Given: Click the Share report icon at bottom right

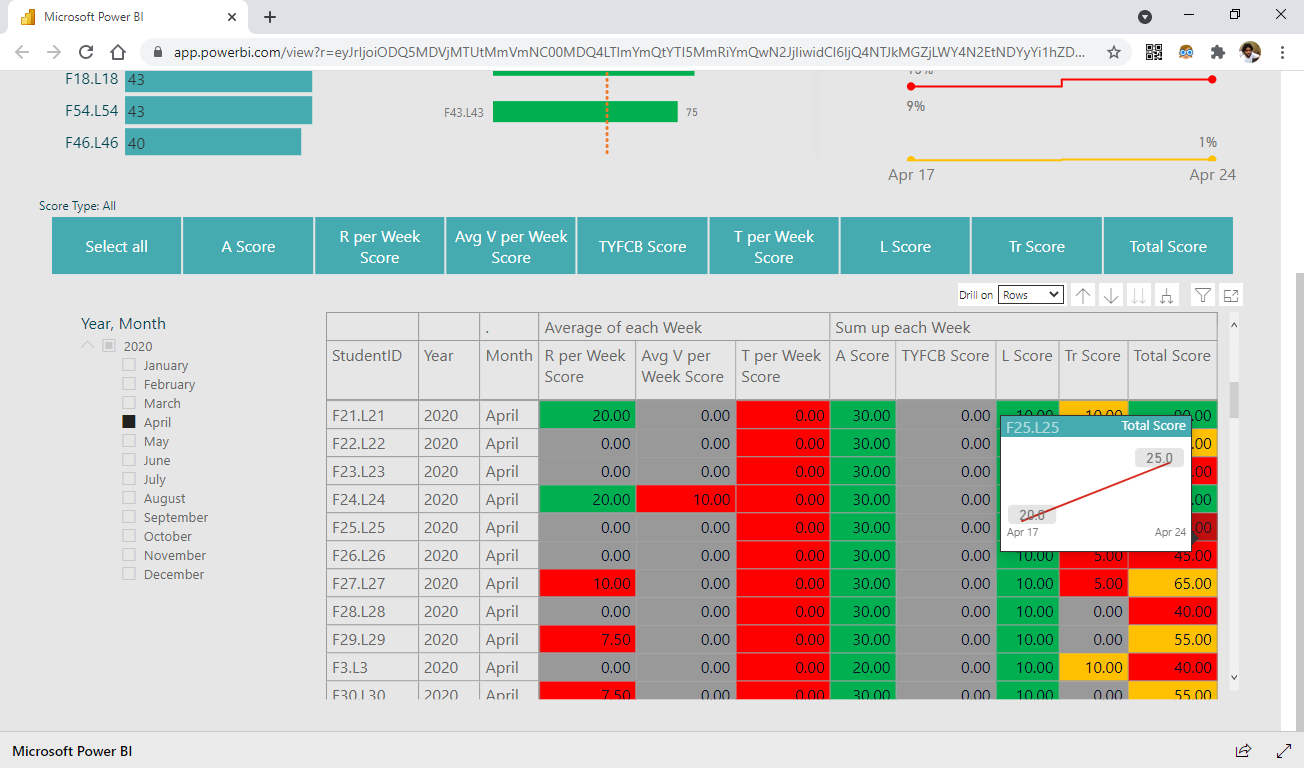Looking at the screenshot, I should [x=1243, y=750].
